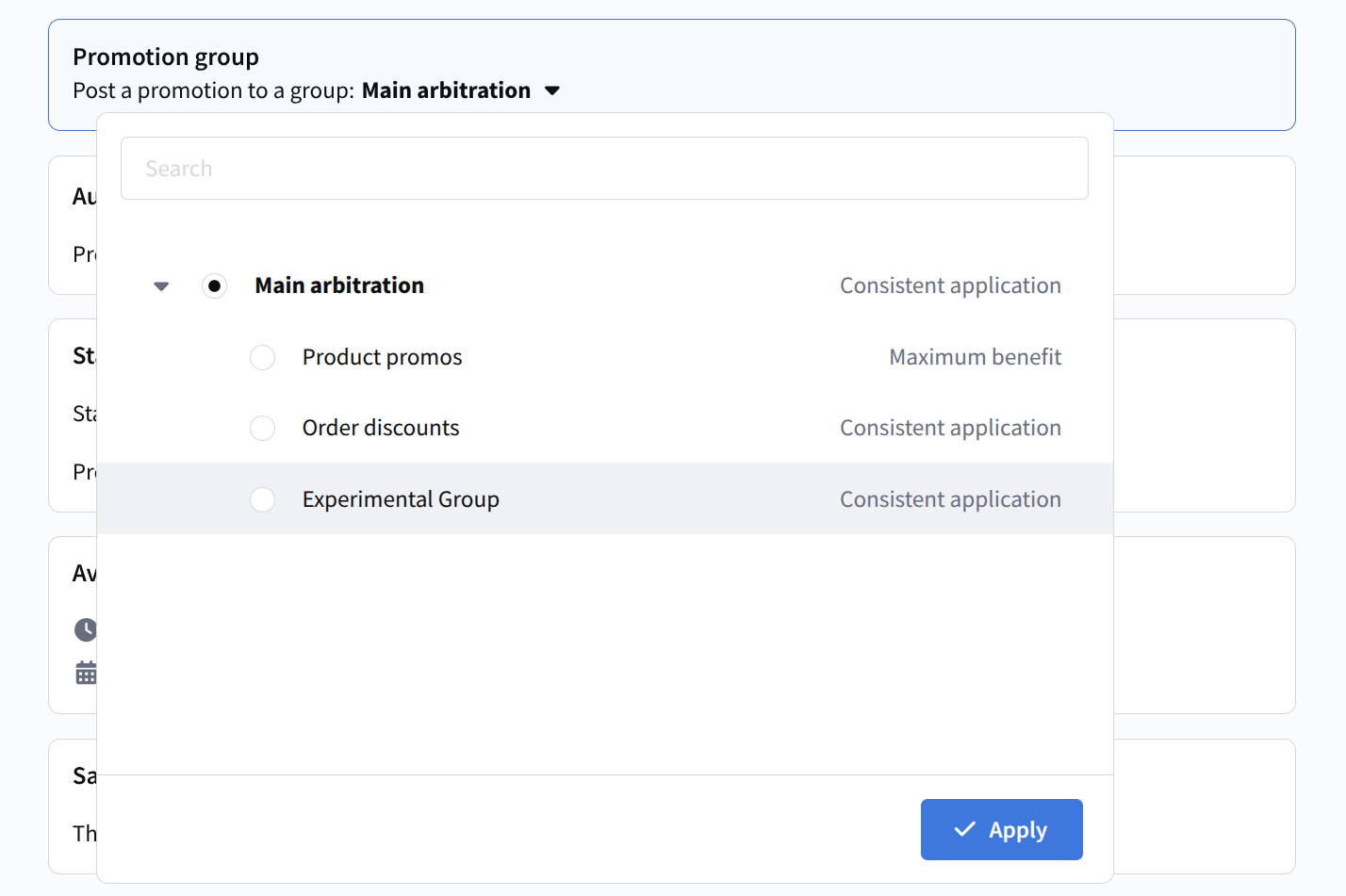1346x896 pixels.
Task: Select the Product promos radio button
Action: coord(262,357)
